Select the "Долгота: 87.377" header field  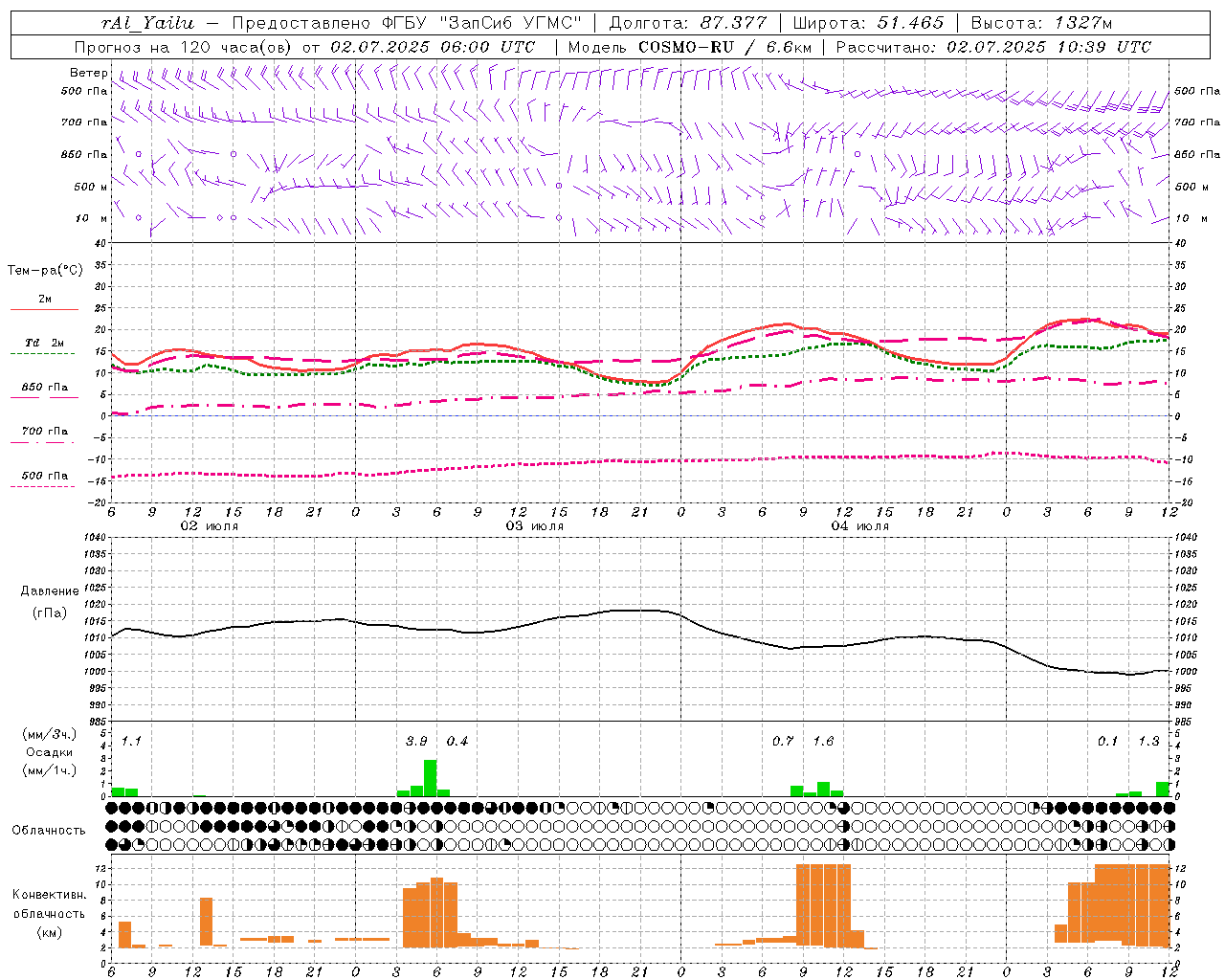click(x=686, y=23)
